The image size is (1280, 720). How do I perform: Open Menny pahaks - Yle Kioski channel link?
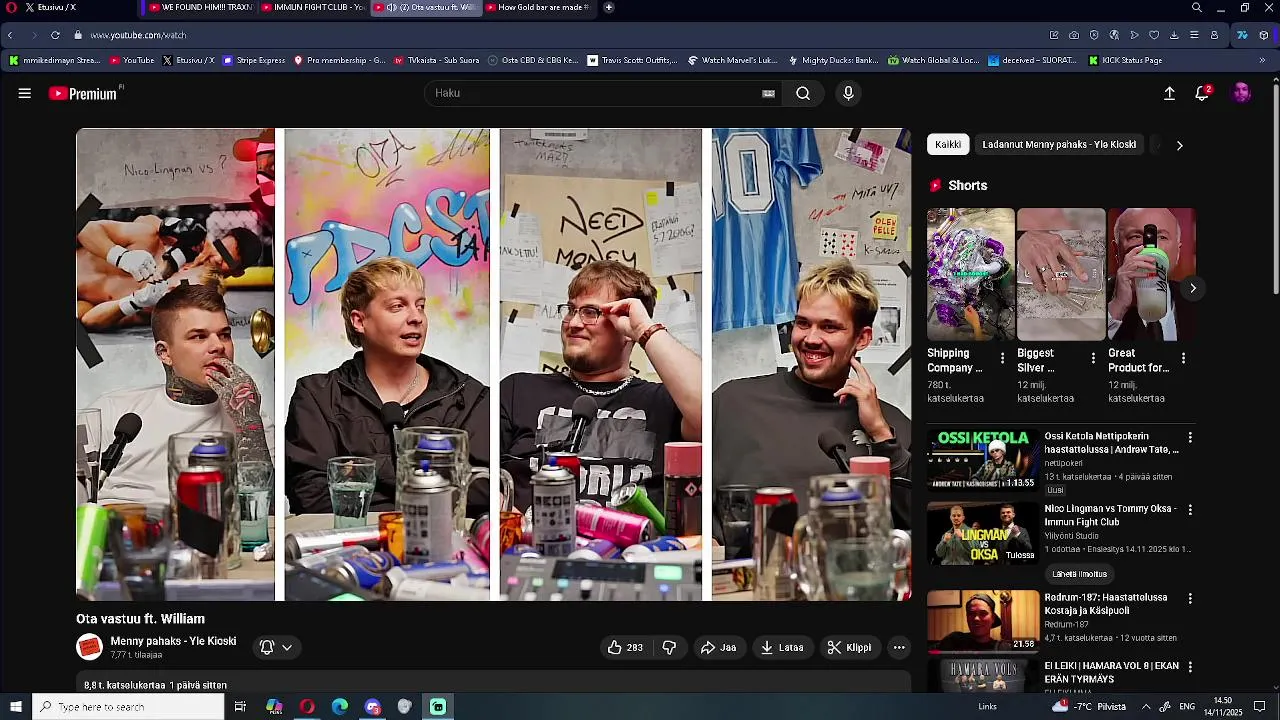tap(173, 641)
